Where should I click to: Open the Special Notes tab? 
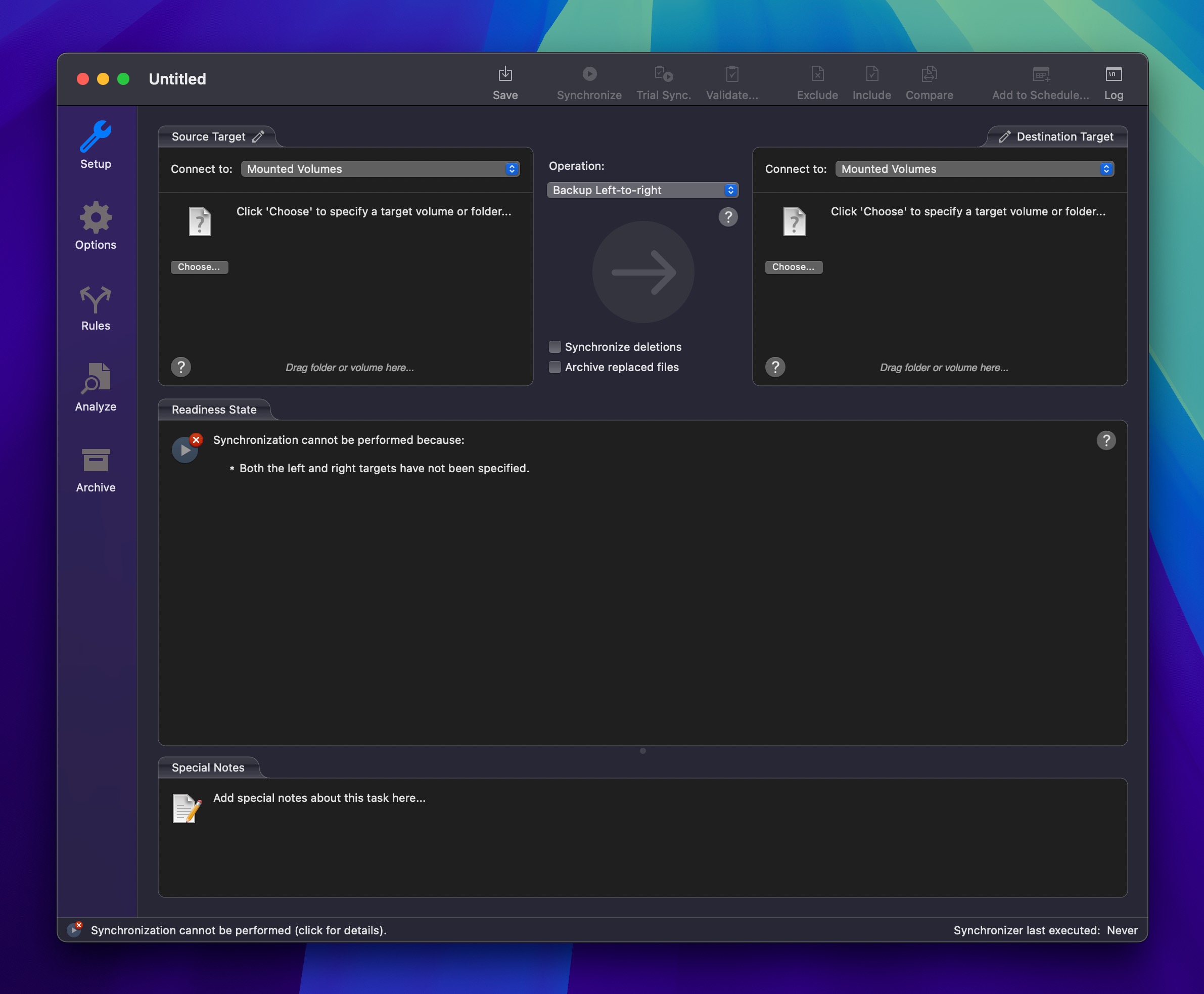[x=208, y=767]
